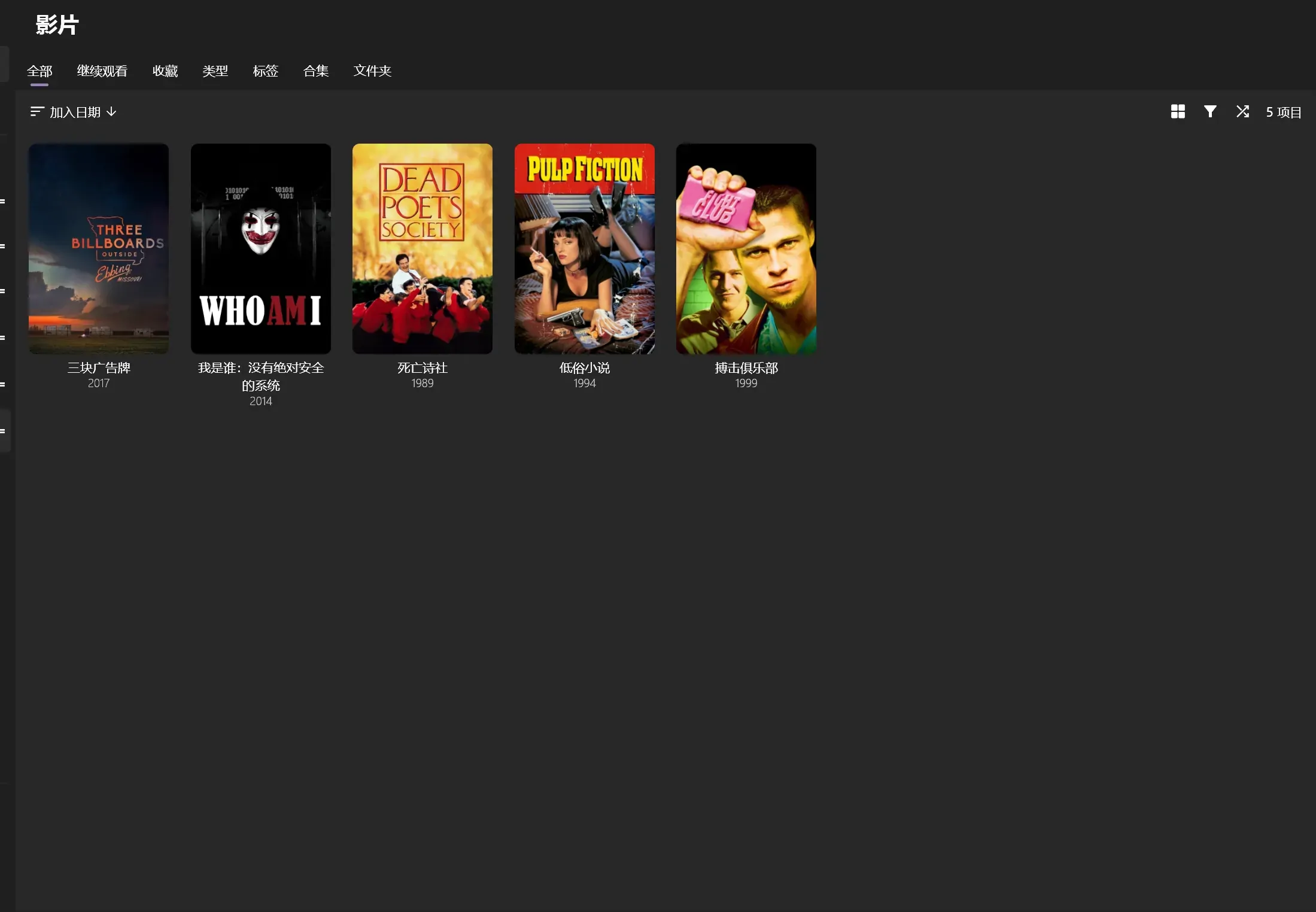
Task: Open the 文件夹 tab
Action: coord(372,71)
